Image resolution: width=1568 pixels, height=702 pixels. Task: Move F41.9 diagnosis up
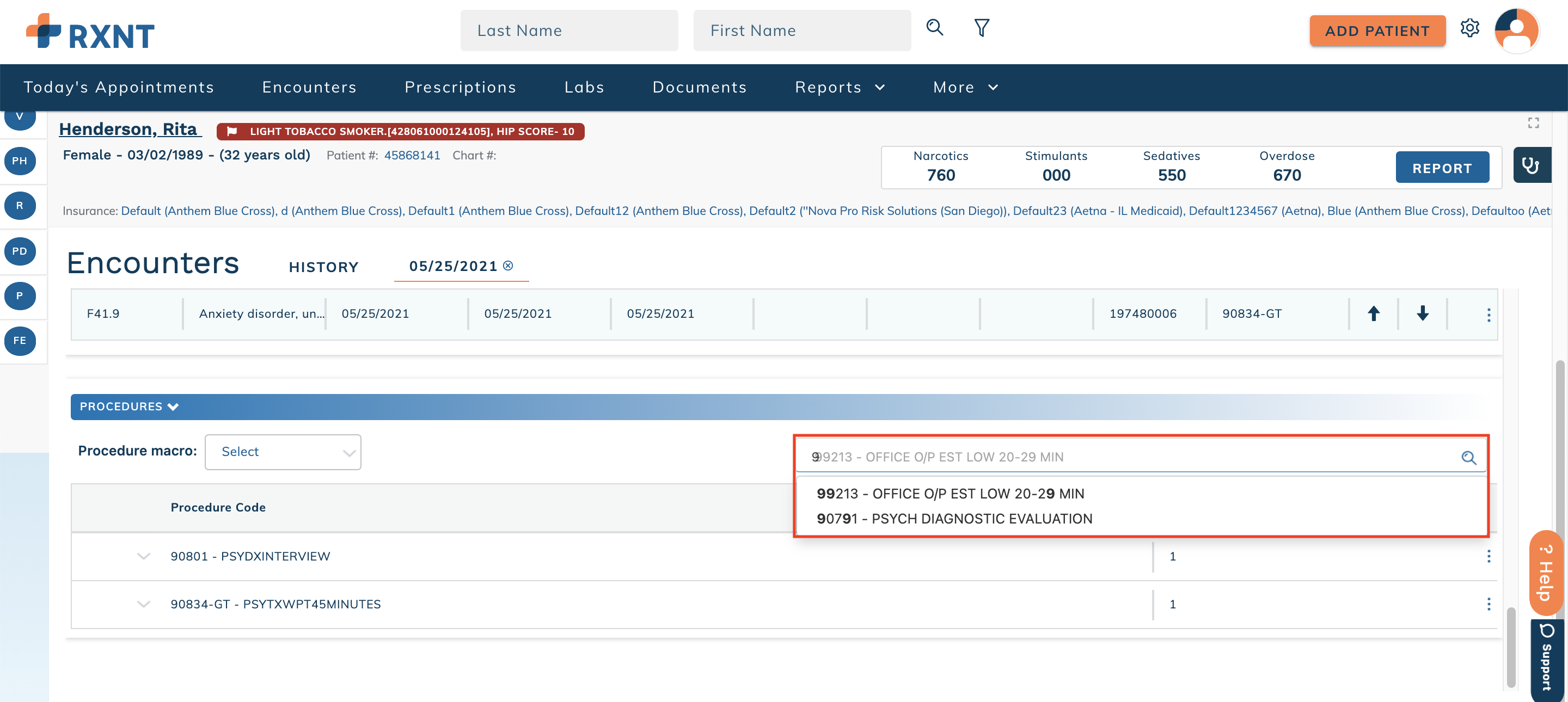1373,314
